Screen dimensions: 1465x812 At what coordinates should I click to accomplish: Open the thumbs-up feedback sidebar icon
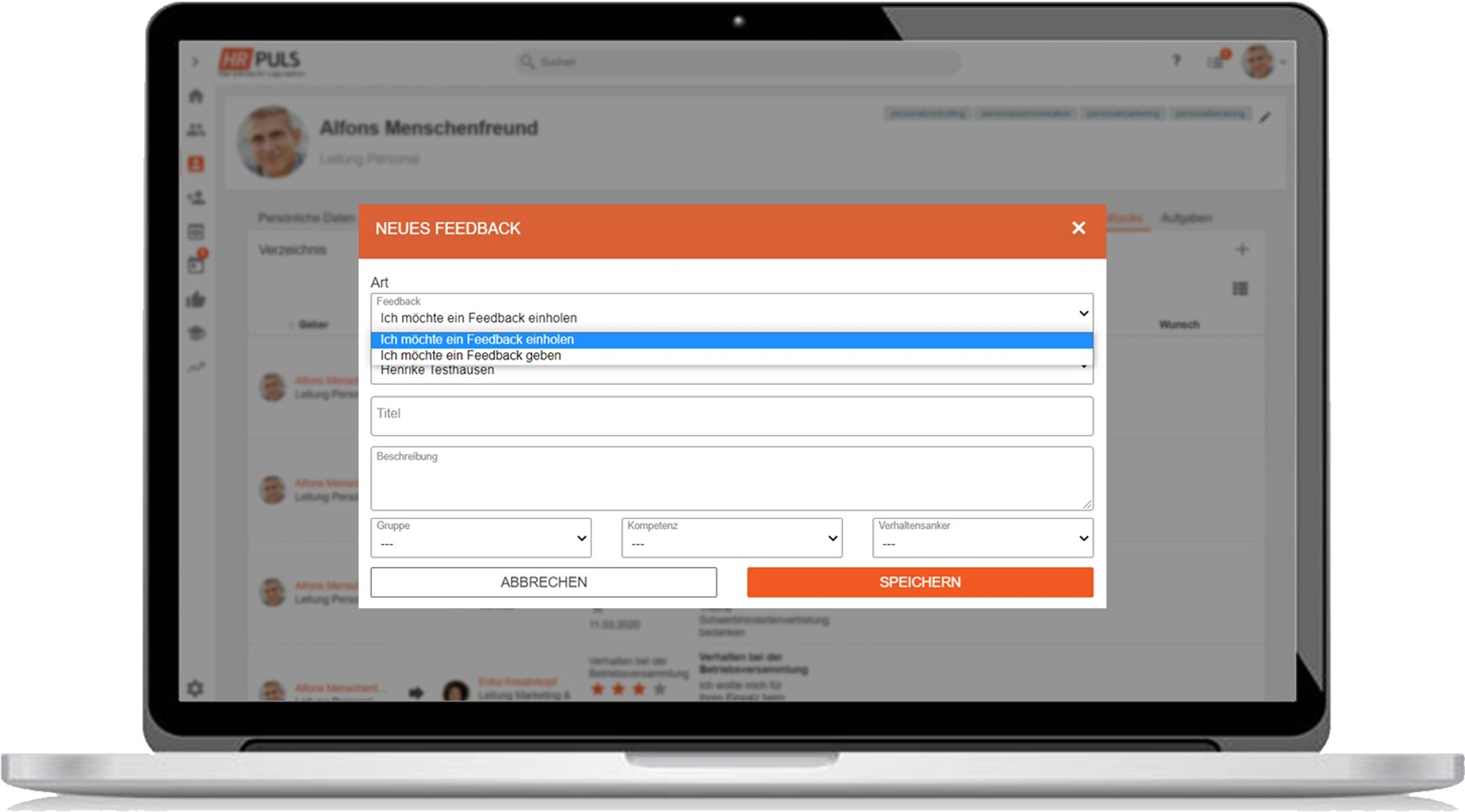pyautogui.click(x=196, y=300)
